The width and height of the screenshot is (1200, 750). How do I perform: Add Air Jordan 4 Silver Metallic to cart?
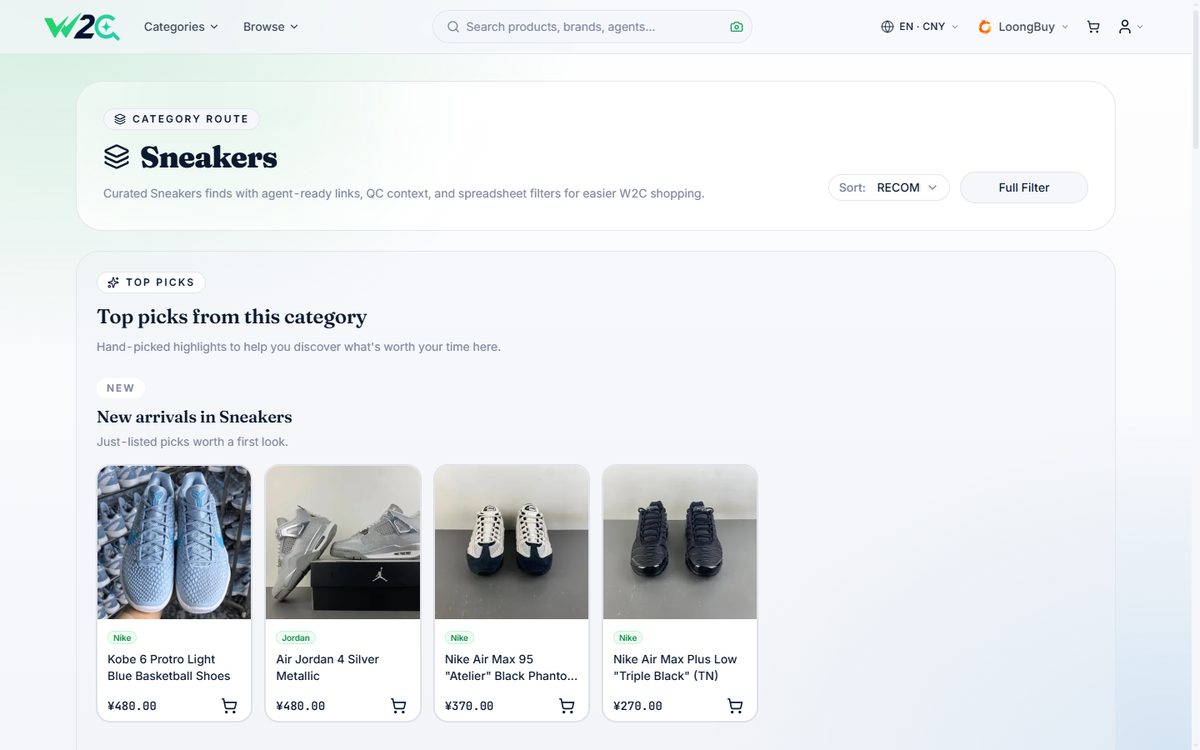click(x=398, y=706)
